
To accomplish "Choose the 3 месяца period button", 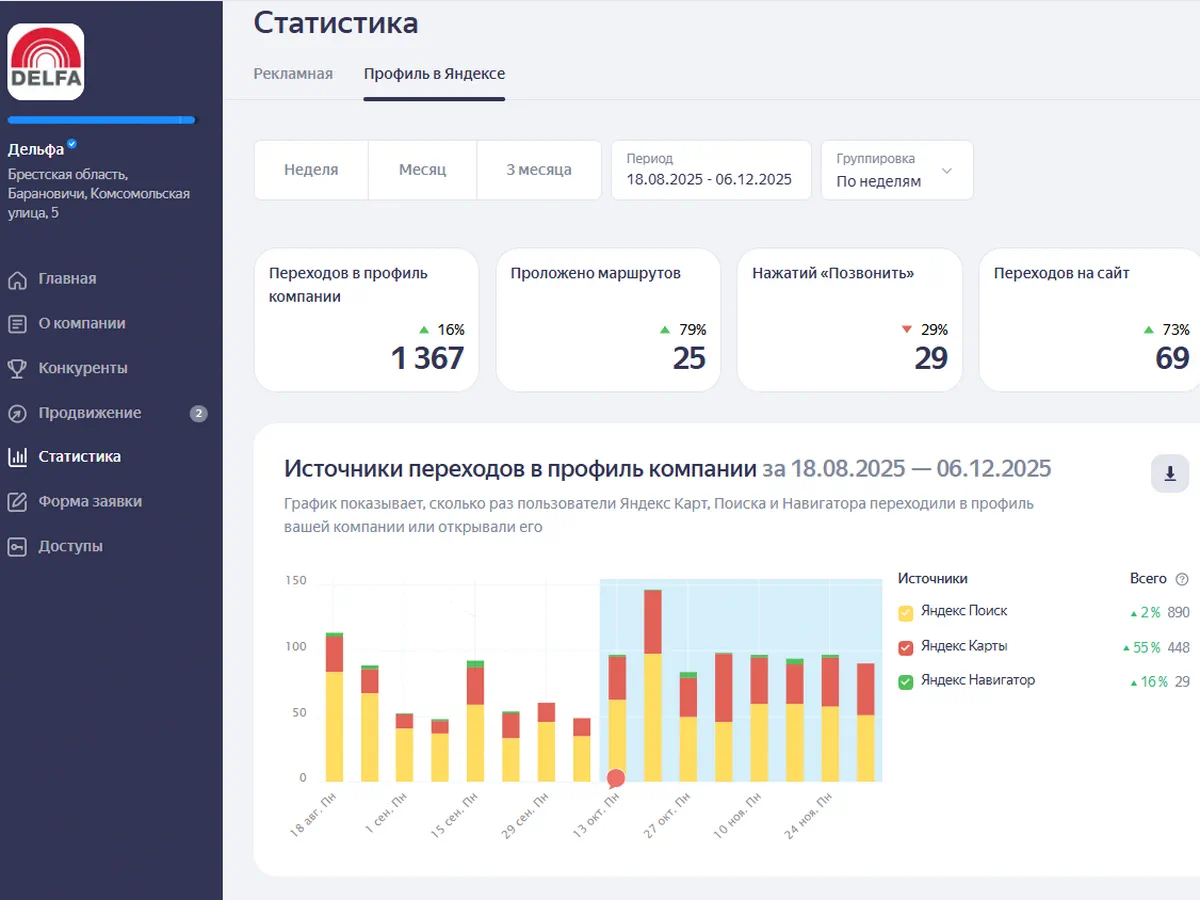I will [x=538, y=170].
